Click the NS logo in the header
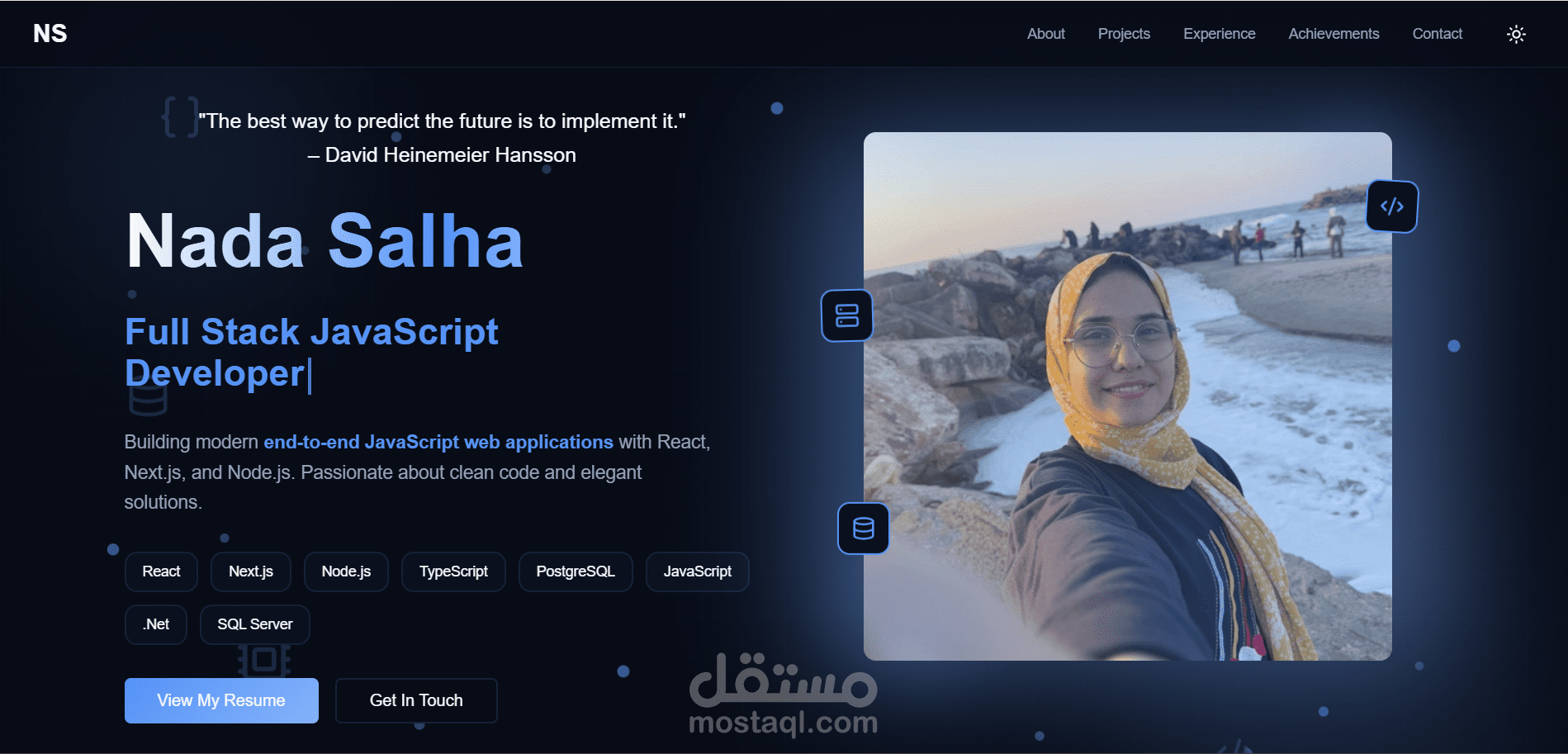 tap(50, 33)
